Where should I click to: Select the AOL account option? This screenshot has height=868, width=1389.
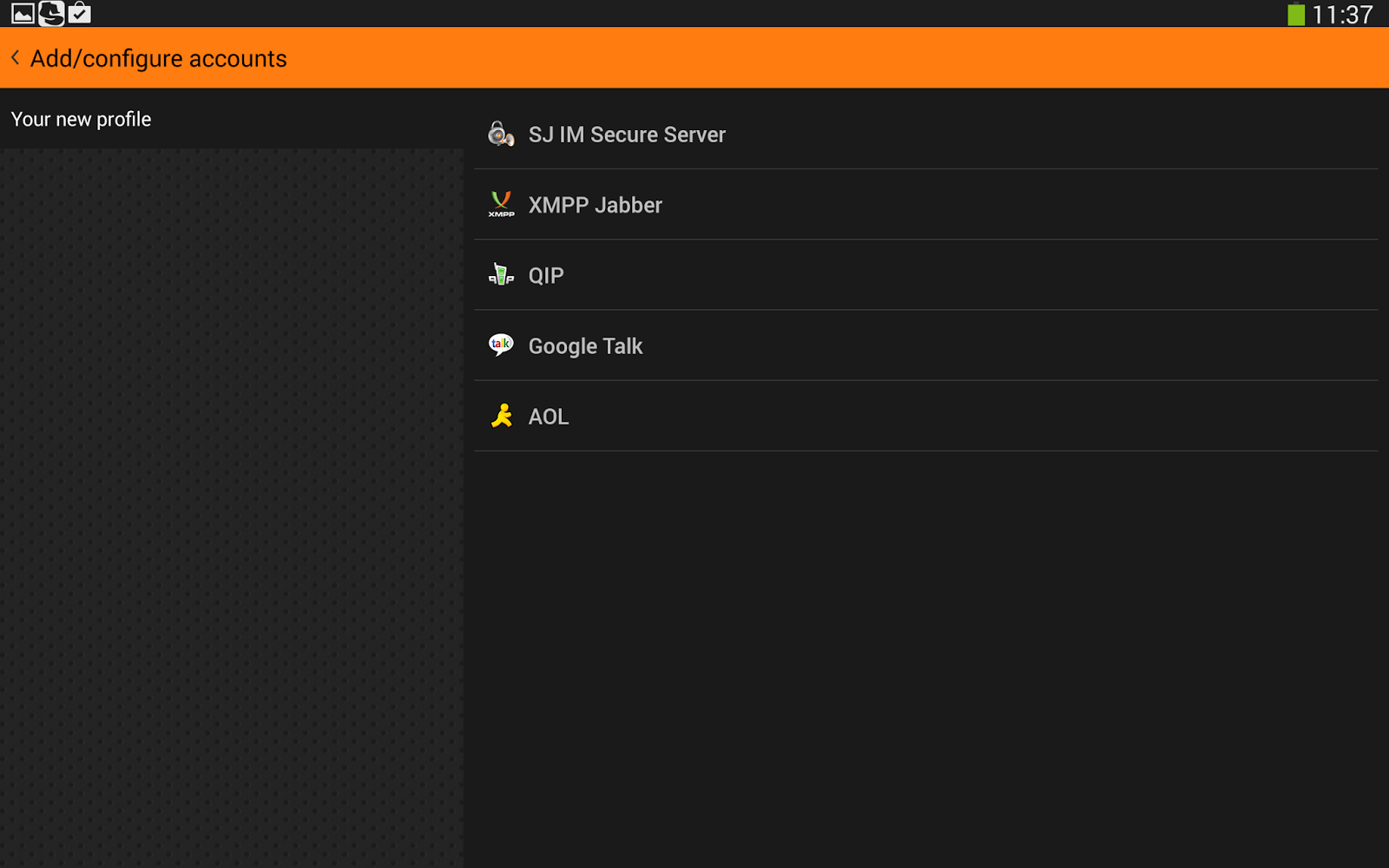(x=926, y=417)
